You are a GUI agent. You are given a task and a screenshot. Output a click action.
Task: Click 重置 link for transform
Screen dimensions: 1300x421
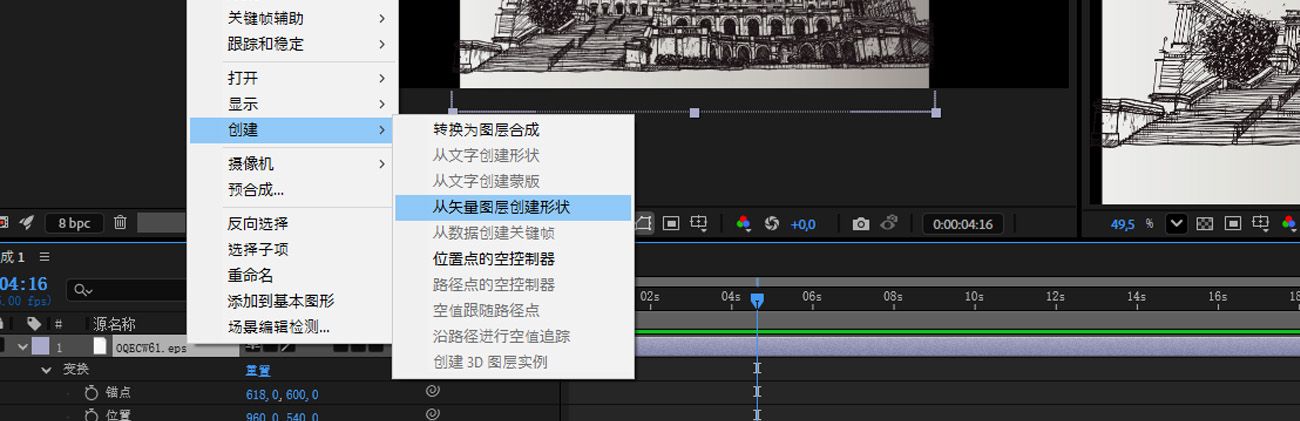[x=257, y=370]
